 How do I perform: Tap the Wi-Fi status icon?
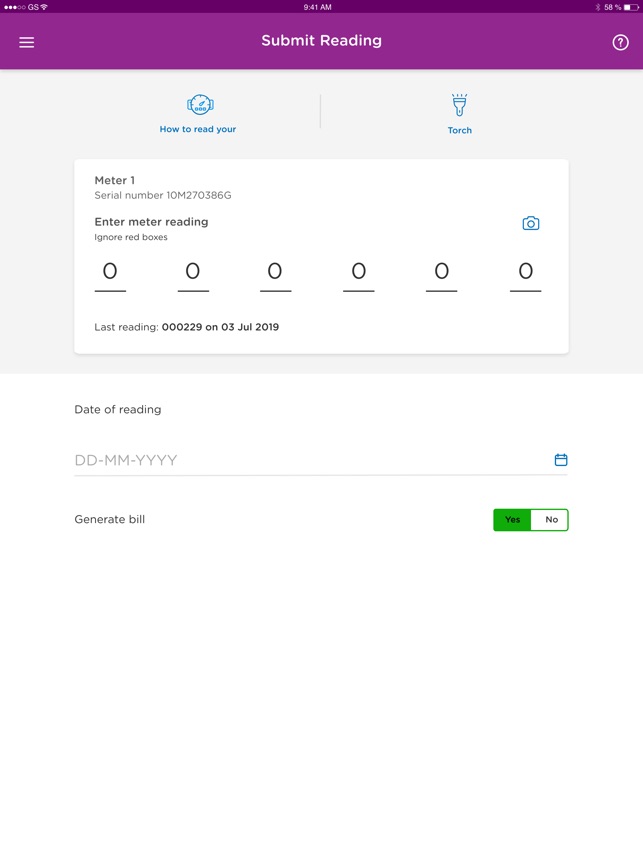pyautogui.click(x=44, y=7)
